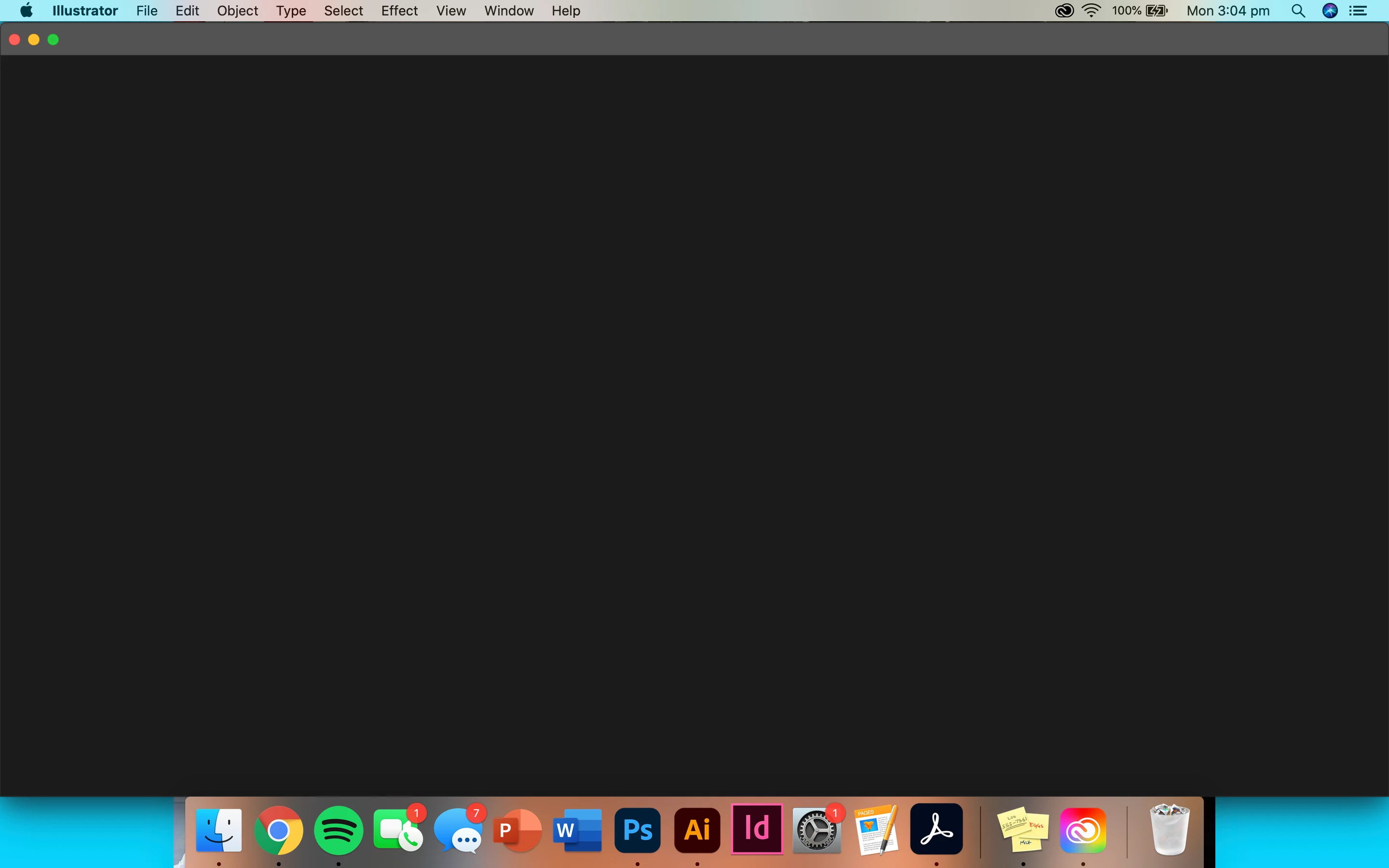
Task: Launch Google Chrome from dock
Action: (278, 829)
